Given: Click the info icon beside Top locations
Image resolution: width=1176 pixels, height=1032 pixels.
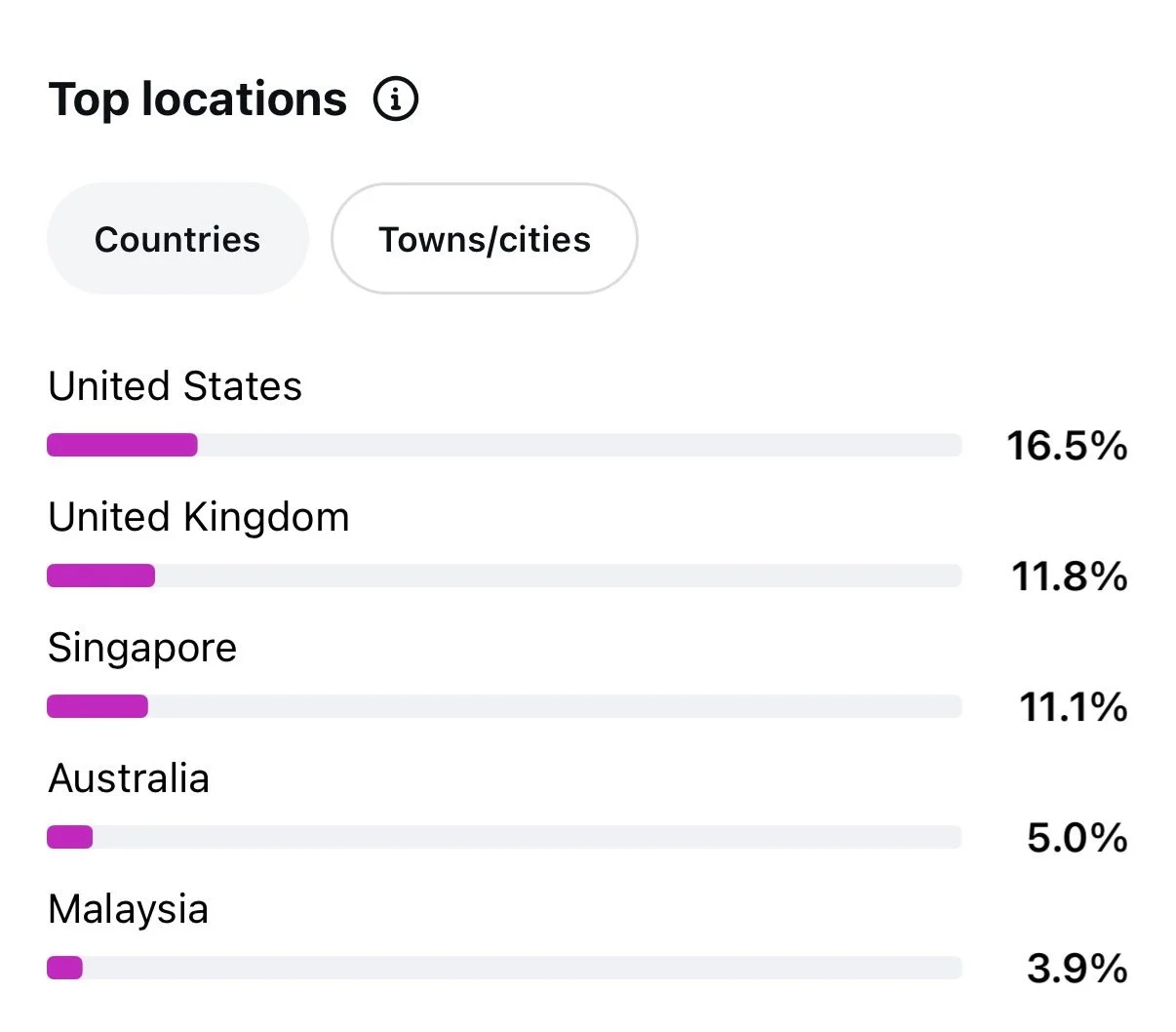Looking at the screenshot, I should (x=396, y=99).
